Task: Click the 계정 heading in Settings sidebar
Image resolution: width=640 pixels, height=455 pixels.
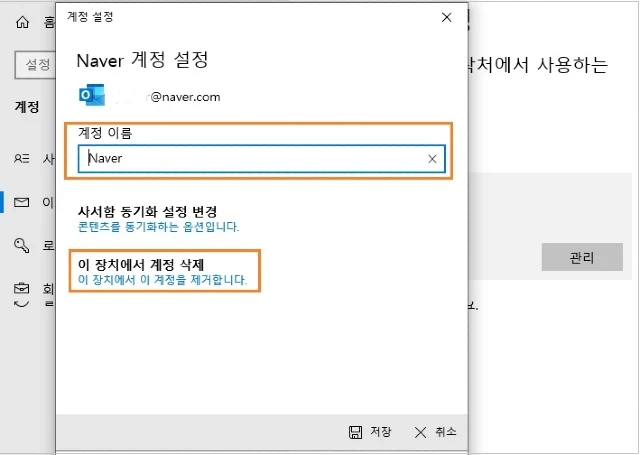Action: 27,107
